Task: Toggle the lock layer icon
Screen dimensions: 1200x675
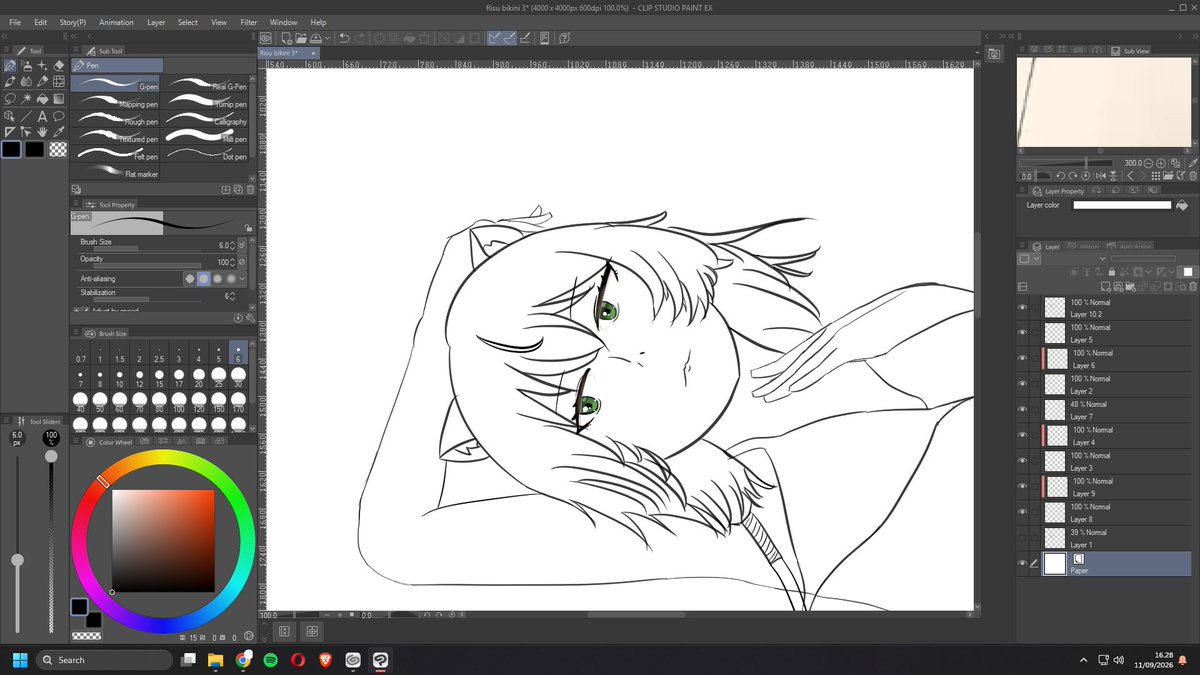Action: coord(1112,272)
